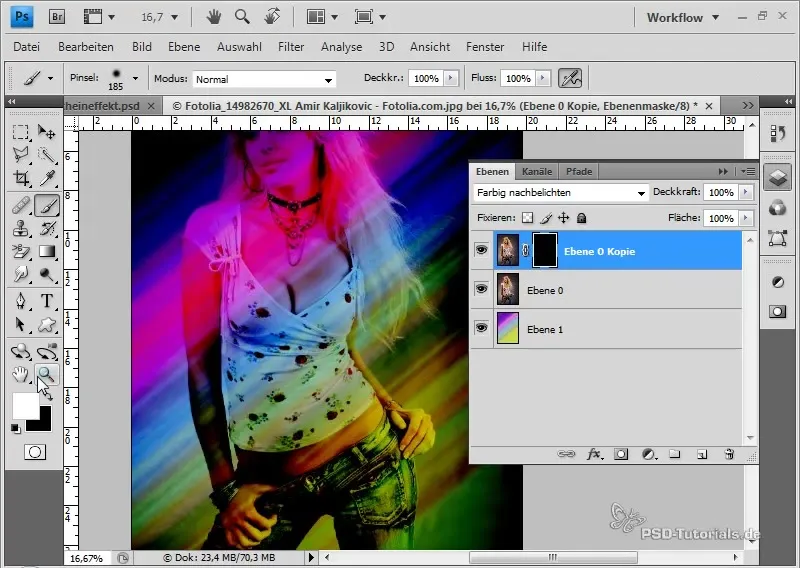Select the Hand tool in toolbox
The image size is (800, 568).
(20, 375)
